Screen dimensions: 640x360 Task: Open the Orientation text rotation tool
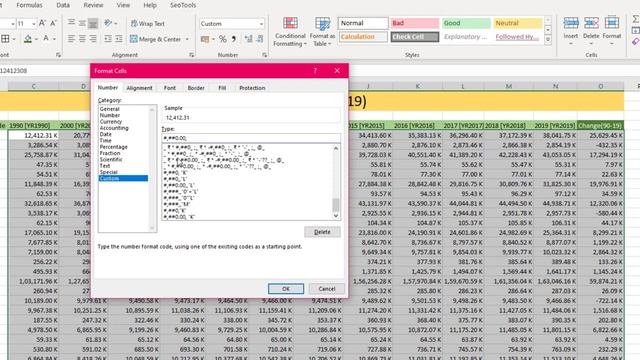coord(108,23)
